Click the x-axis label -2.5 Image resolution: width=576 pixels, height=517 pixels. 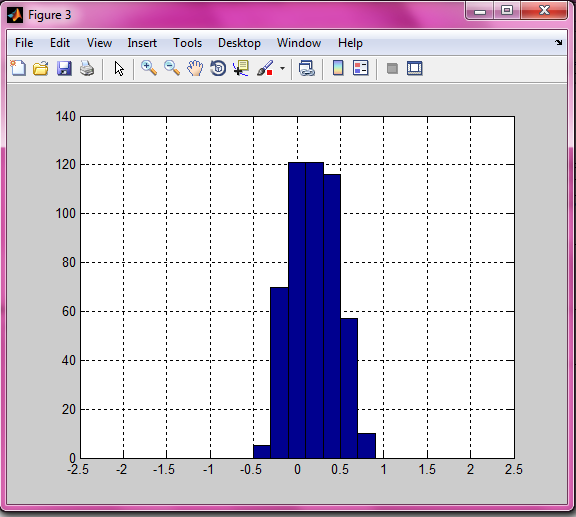pyautogui.click(x=78, y=469)
